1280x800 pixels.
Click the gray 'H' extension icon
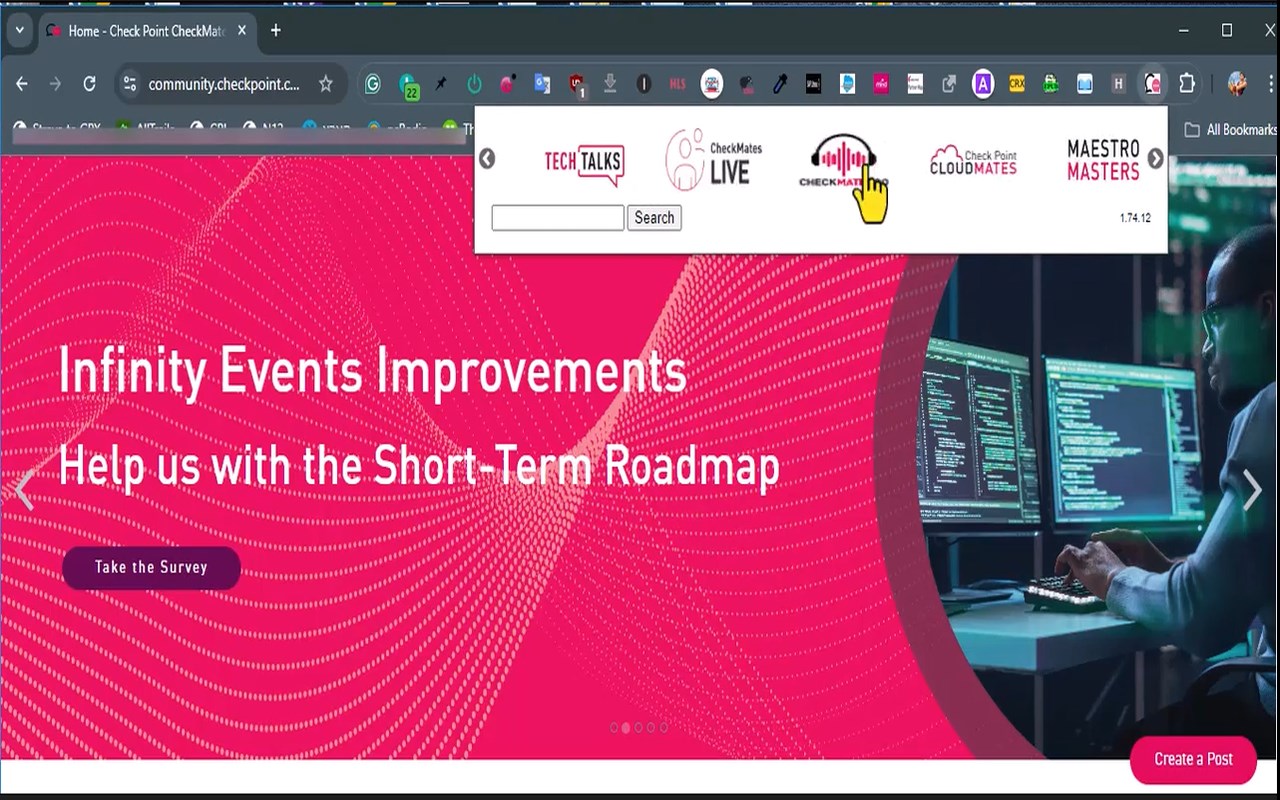pyautogui.click(x=1119, y=84)
